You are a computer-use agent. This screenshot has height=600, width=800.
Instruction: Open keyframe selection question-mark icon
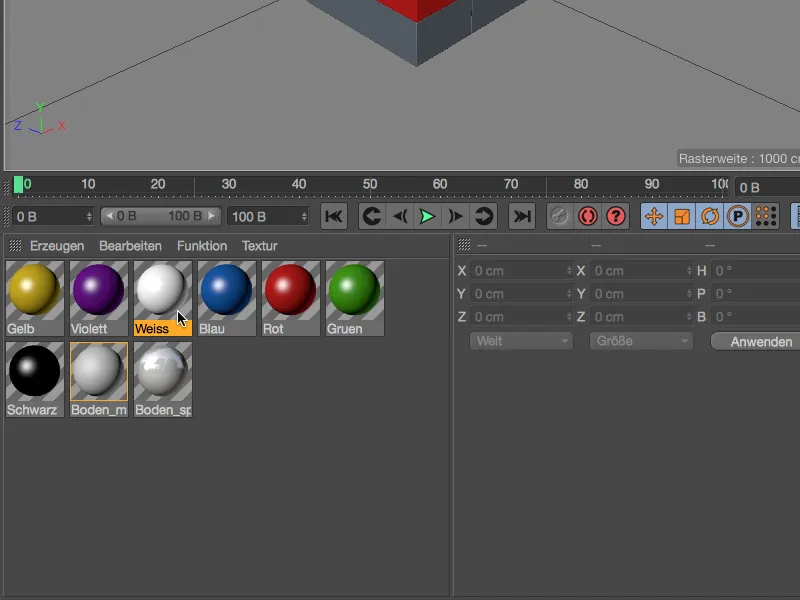[616, 216]
